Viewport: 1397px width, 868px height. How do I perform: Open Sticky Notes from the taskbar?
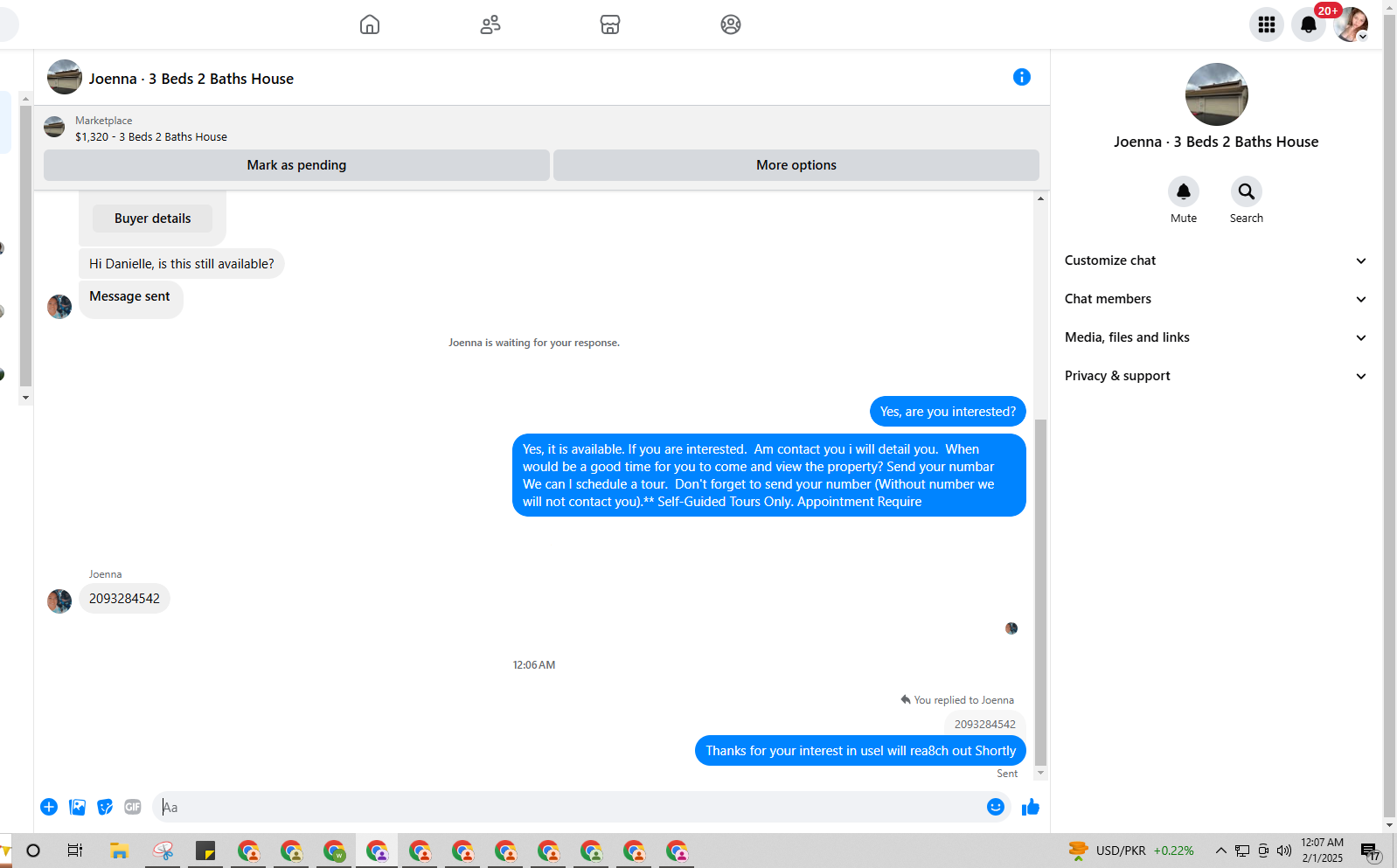click(x=205, y=851)
